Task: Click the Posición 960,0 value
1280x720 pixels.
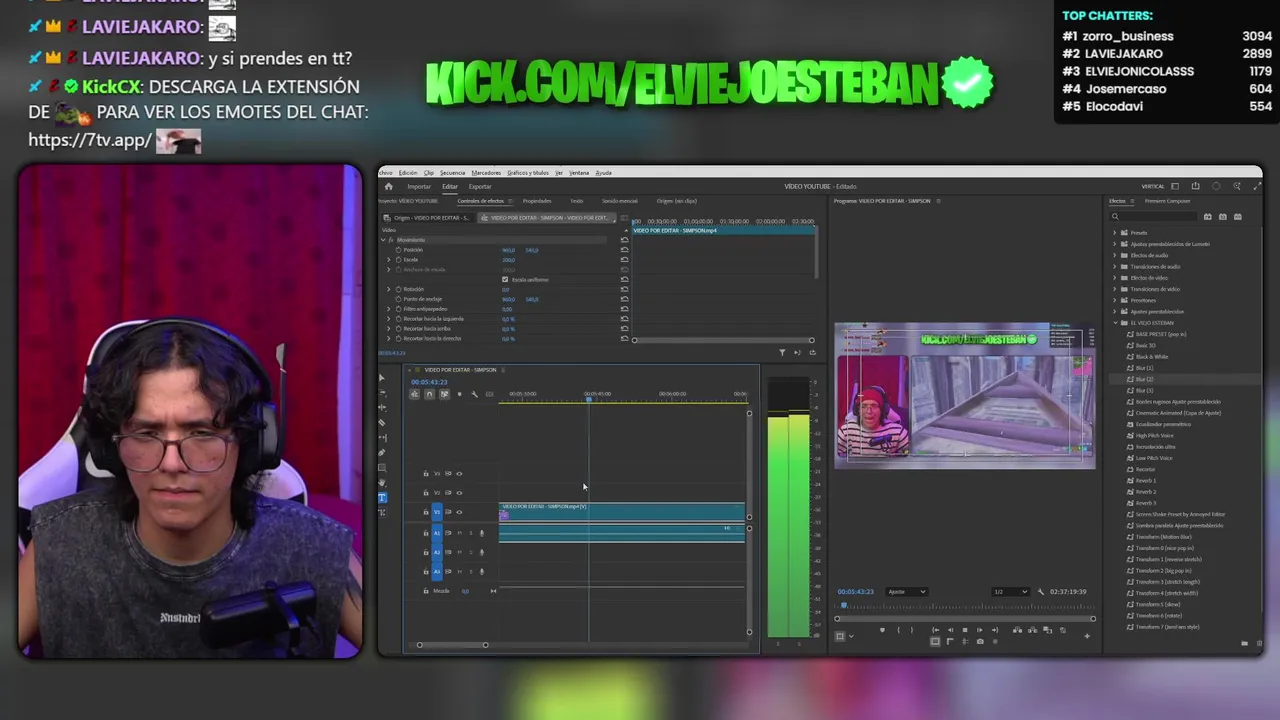Action: (508, 250)
